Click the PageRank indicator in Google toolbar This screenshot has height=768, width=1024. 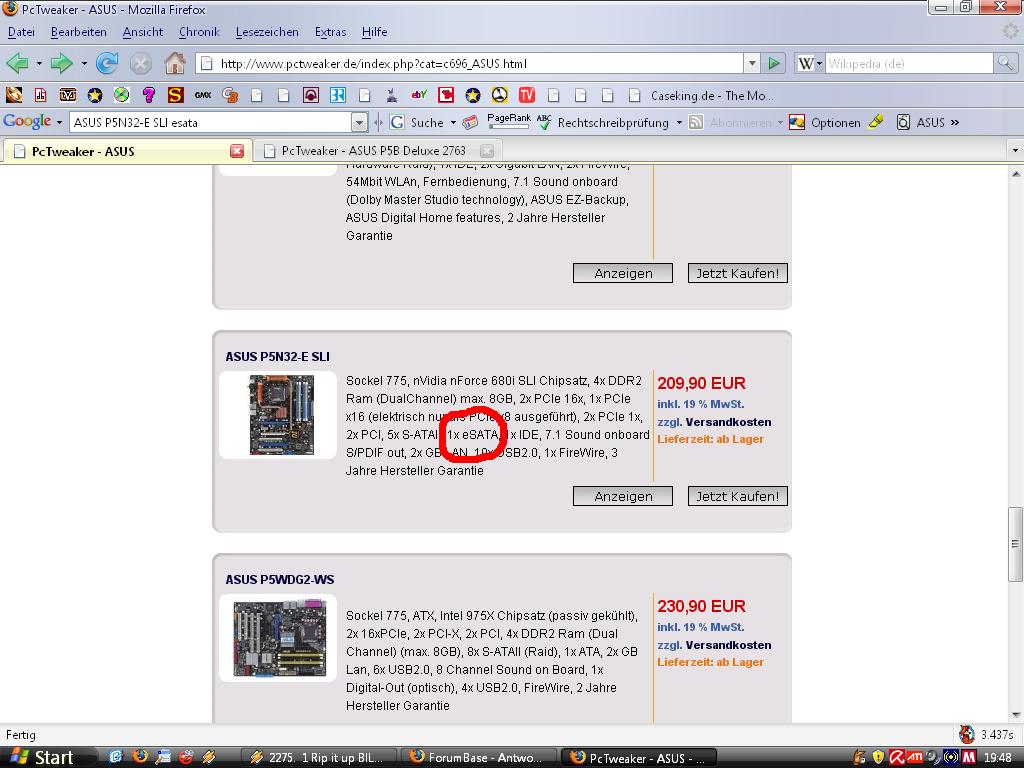(x=509, y=121)
